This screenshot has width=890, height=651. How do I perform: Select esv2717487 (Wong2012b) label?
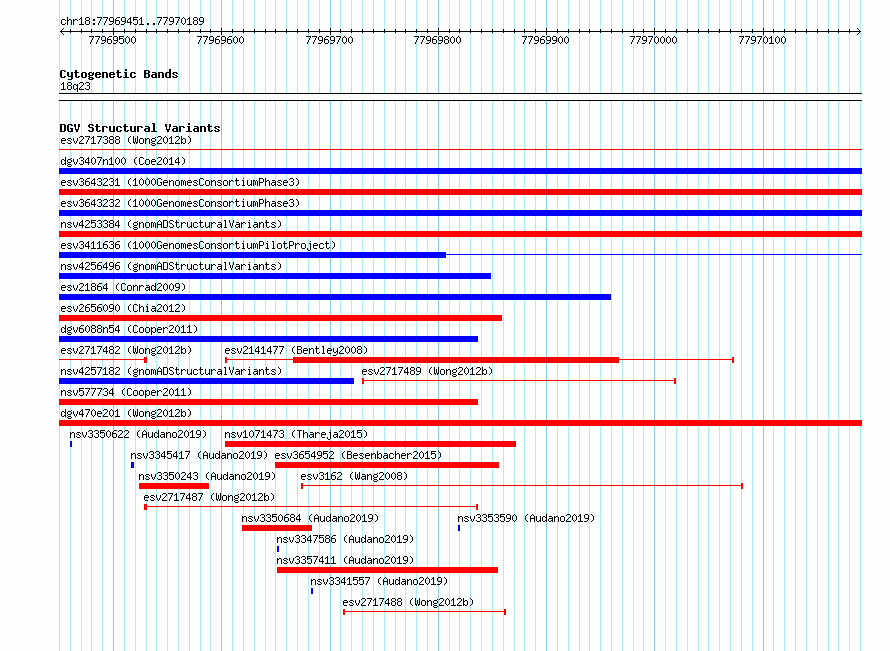(209, 497)
